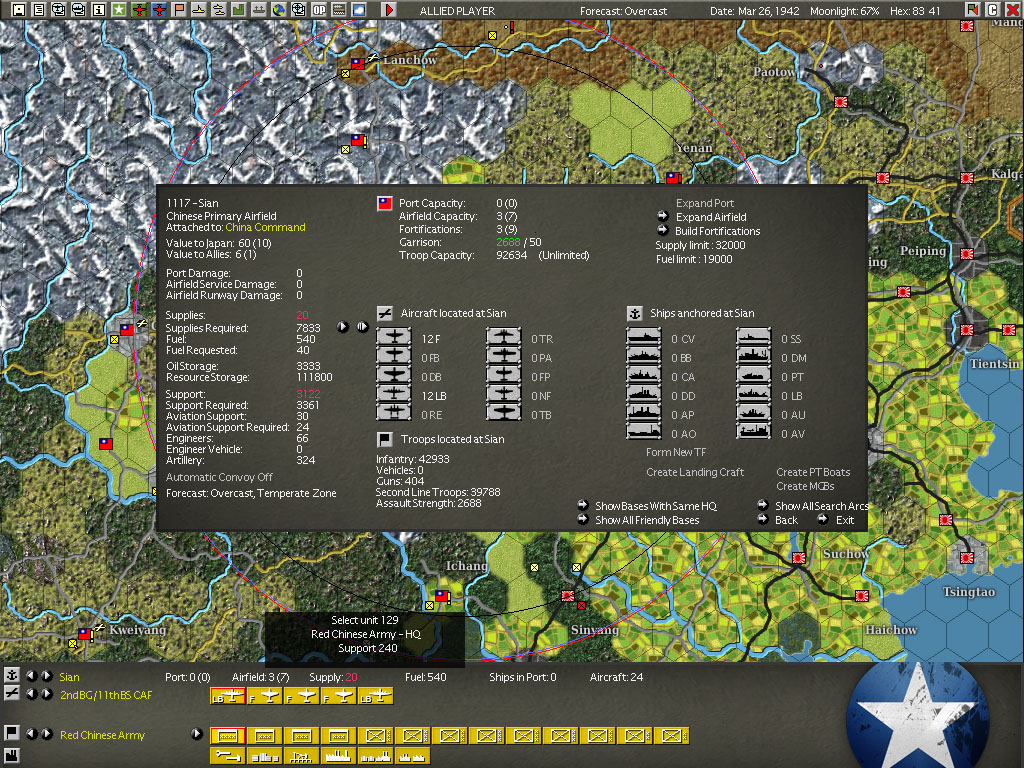1024x768 pixels.
Task: Click the Sinyang Japanese base marker
Action: [568, 596]
